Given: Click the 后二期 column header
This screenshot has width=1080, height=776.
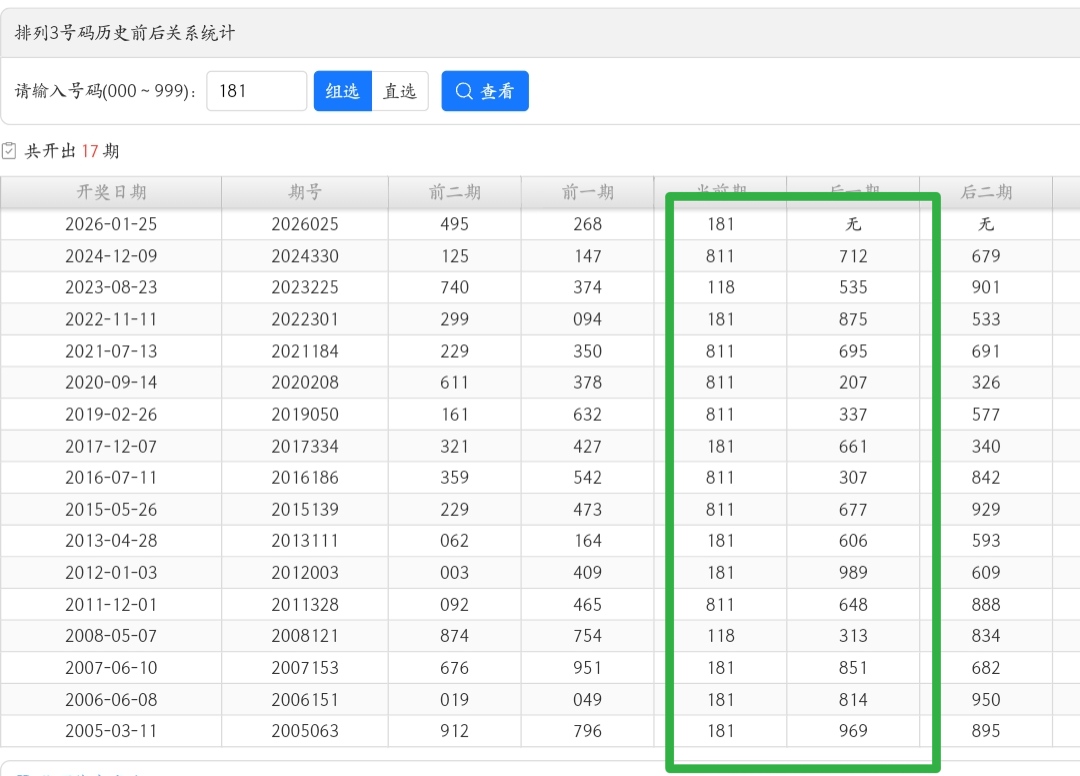Looking at the screenshot, I should 986,192.
